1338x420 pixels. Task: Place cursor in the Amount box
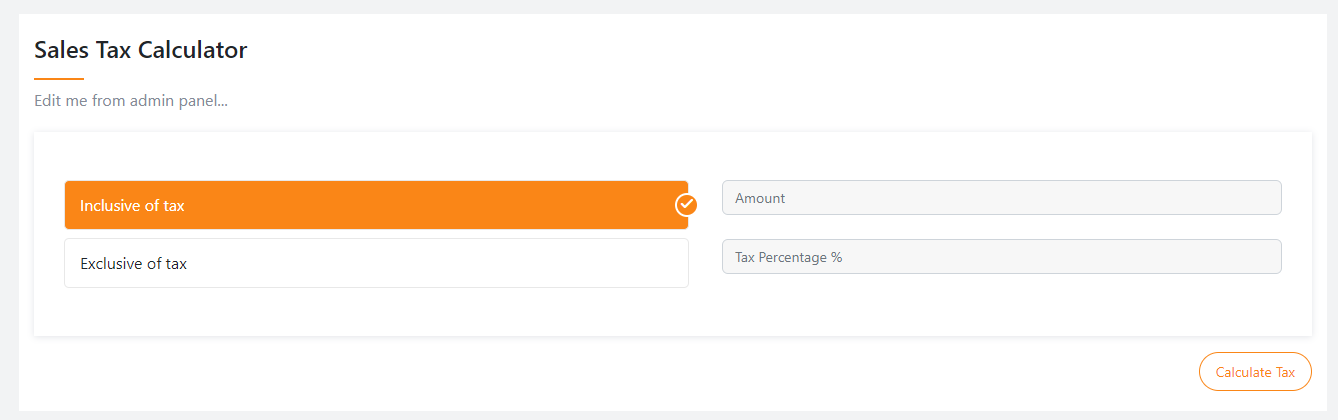click(1001, 198)
